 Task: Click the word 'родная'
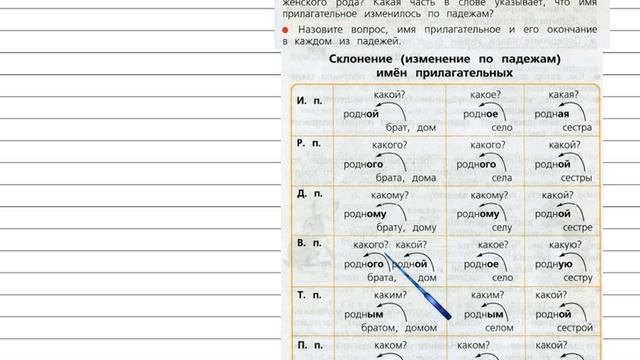(551, 114)
